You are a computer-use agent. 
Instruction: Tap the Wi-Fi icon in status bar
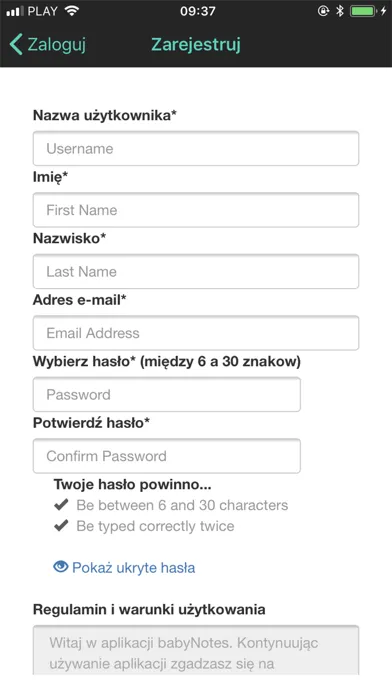pos(71,11)
